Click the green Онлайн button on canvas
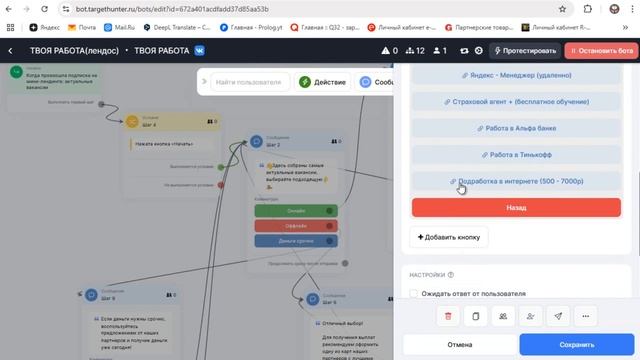This screenshot has width=640, height=360. point(296,211)
